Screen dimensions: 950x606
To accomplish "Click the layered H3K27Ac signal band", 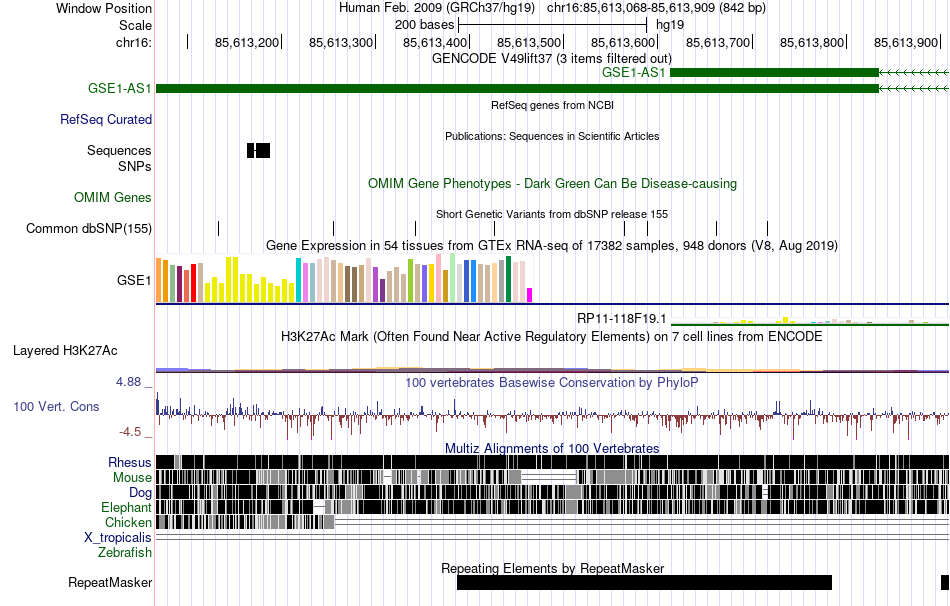I will (x=552, y=369).
